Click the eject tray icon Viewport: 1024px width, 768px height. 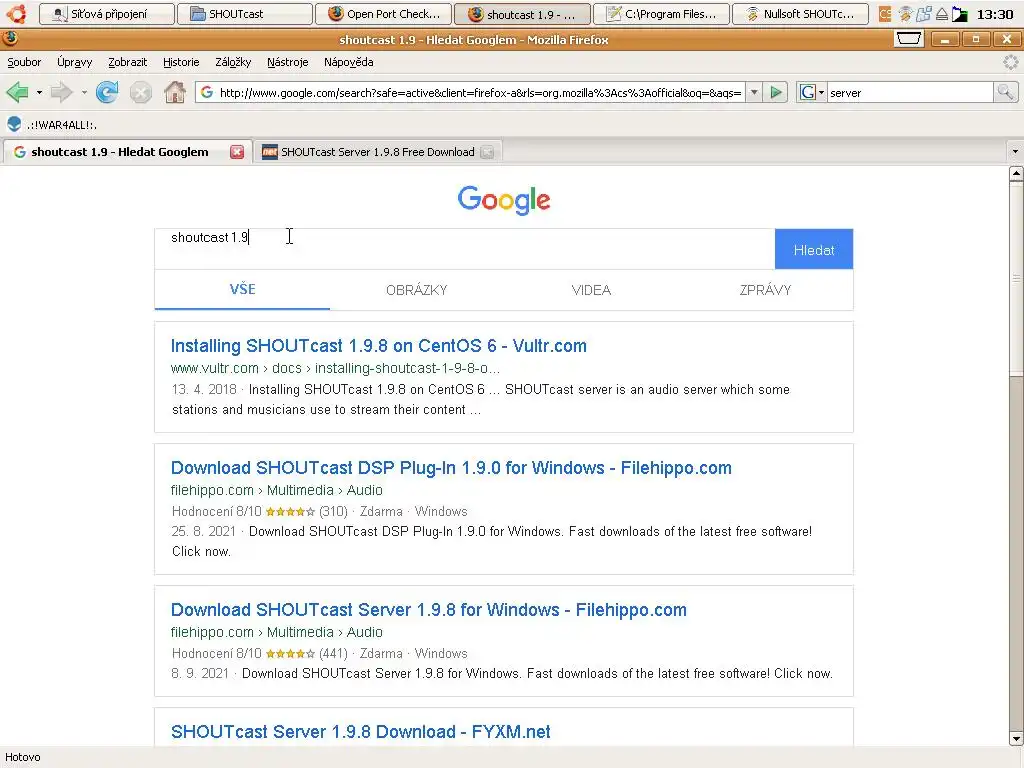point(942,14)
